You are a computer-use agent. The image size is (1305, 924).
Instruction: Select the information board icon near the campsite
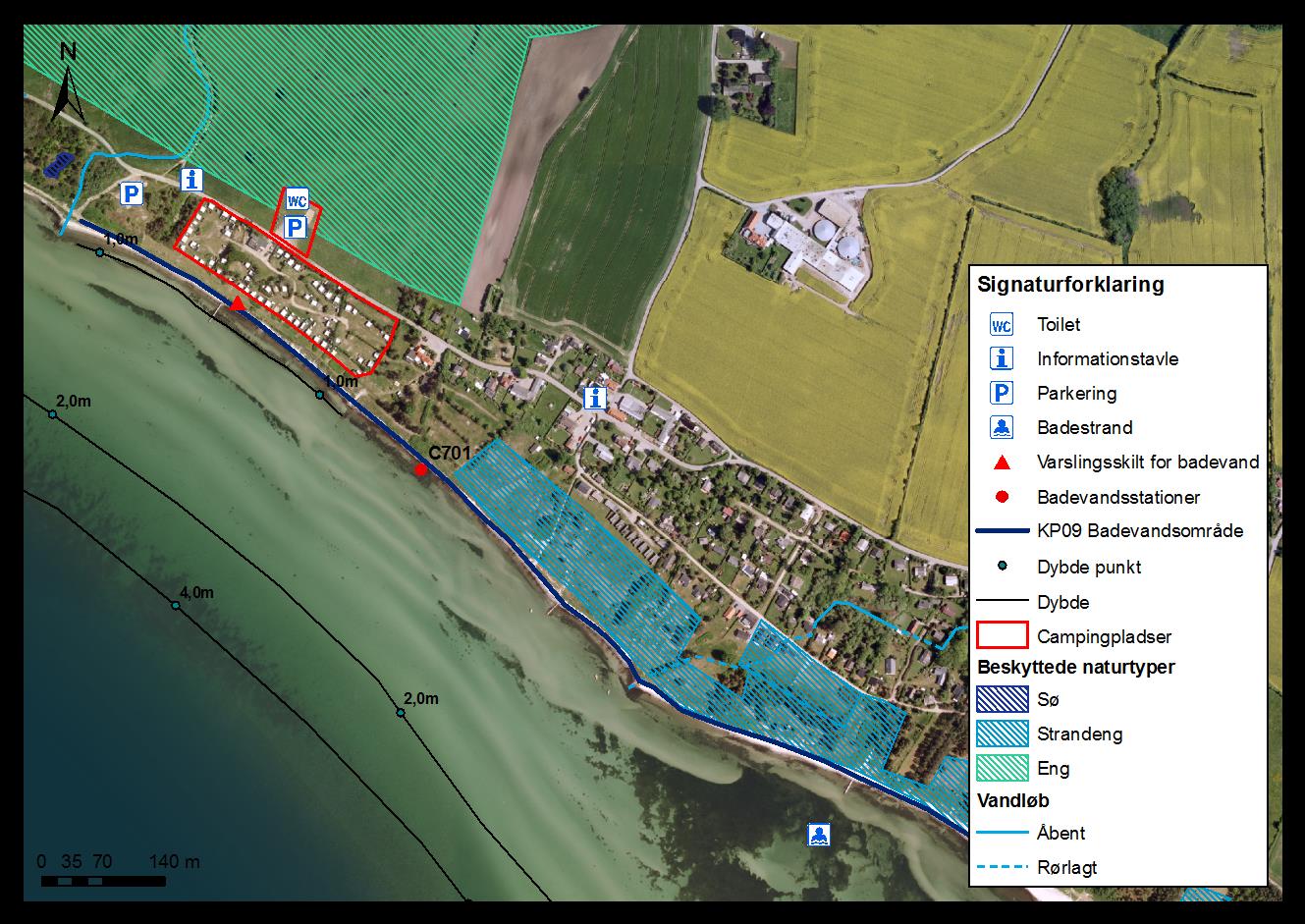tap(193, 180)
